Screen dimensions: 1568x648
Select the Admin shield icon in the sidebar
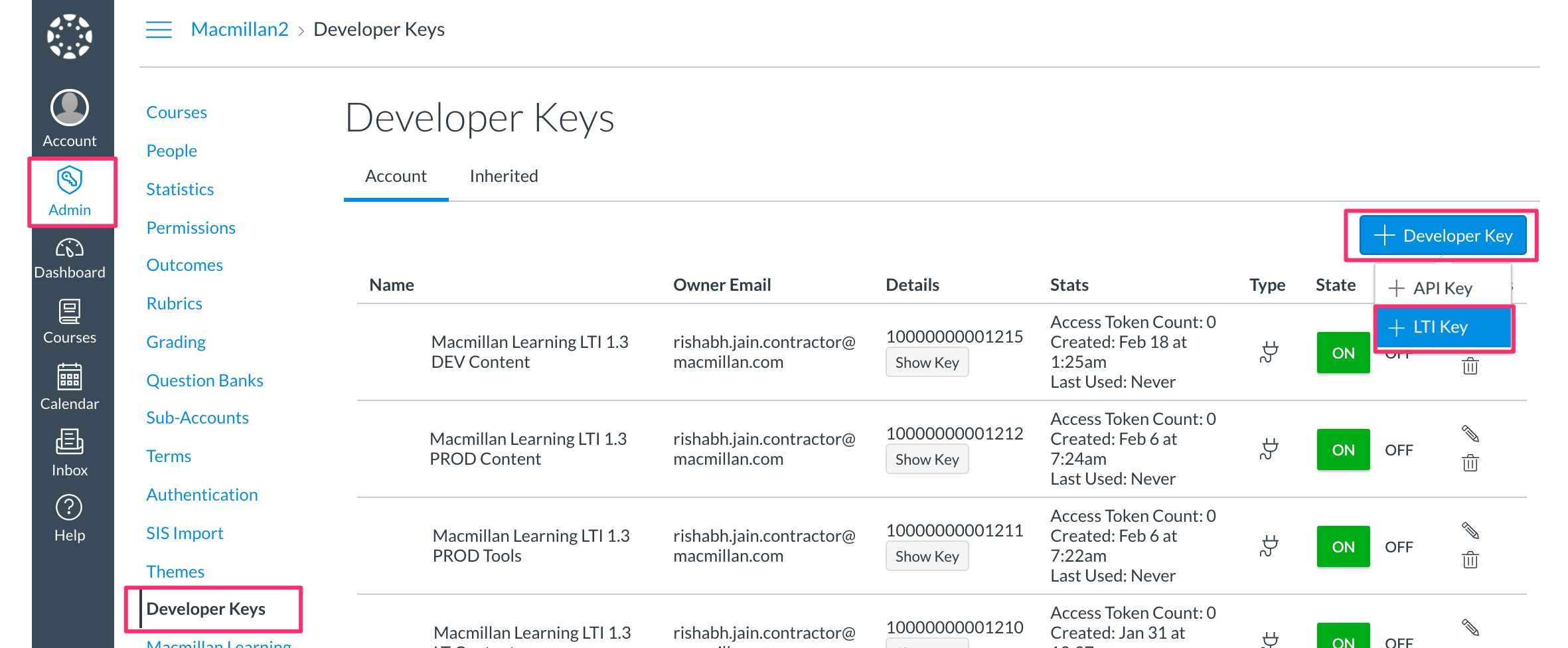tap(69, 179)
